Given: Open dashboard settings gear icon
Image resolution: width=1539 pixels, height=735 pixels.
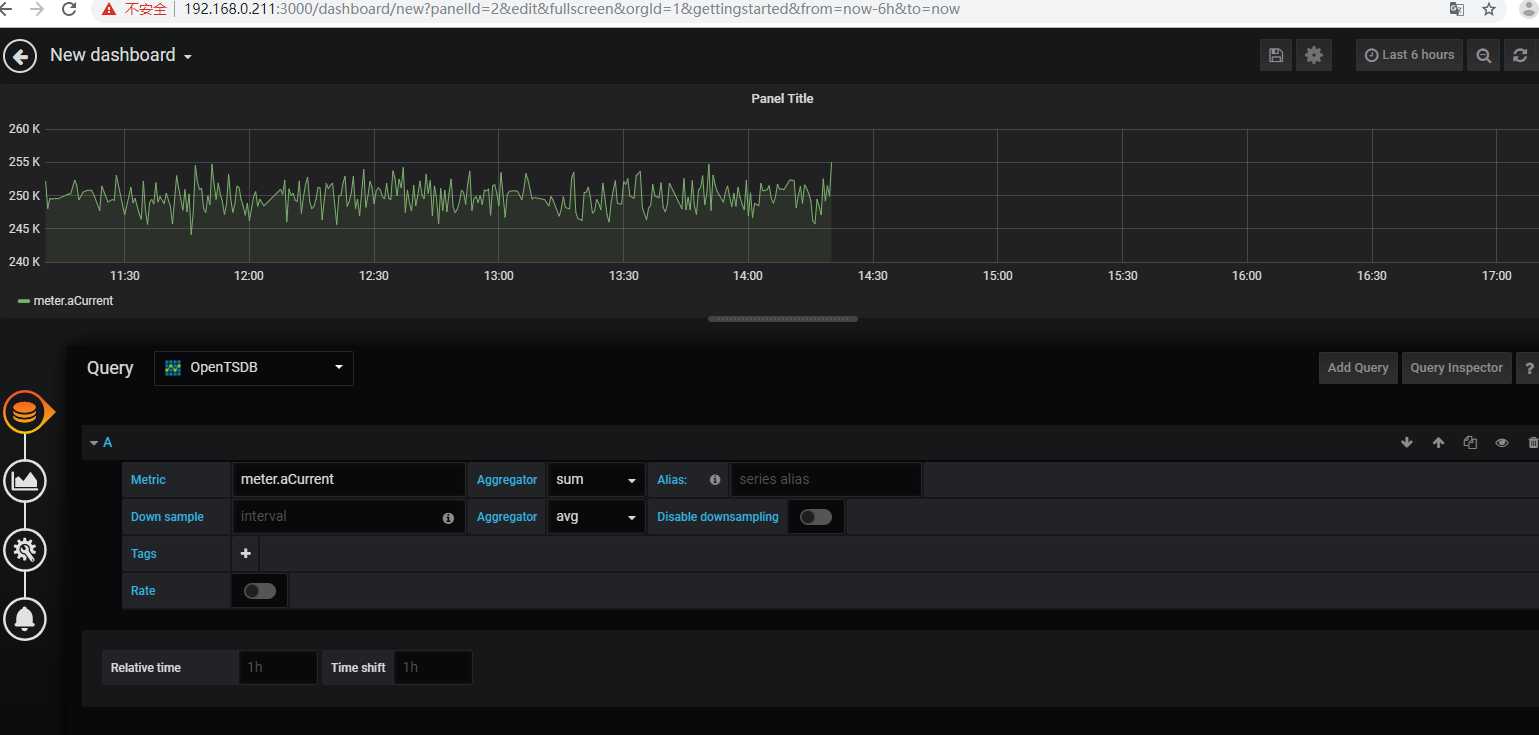Looking at the screenshot, I should [1314, 55].
